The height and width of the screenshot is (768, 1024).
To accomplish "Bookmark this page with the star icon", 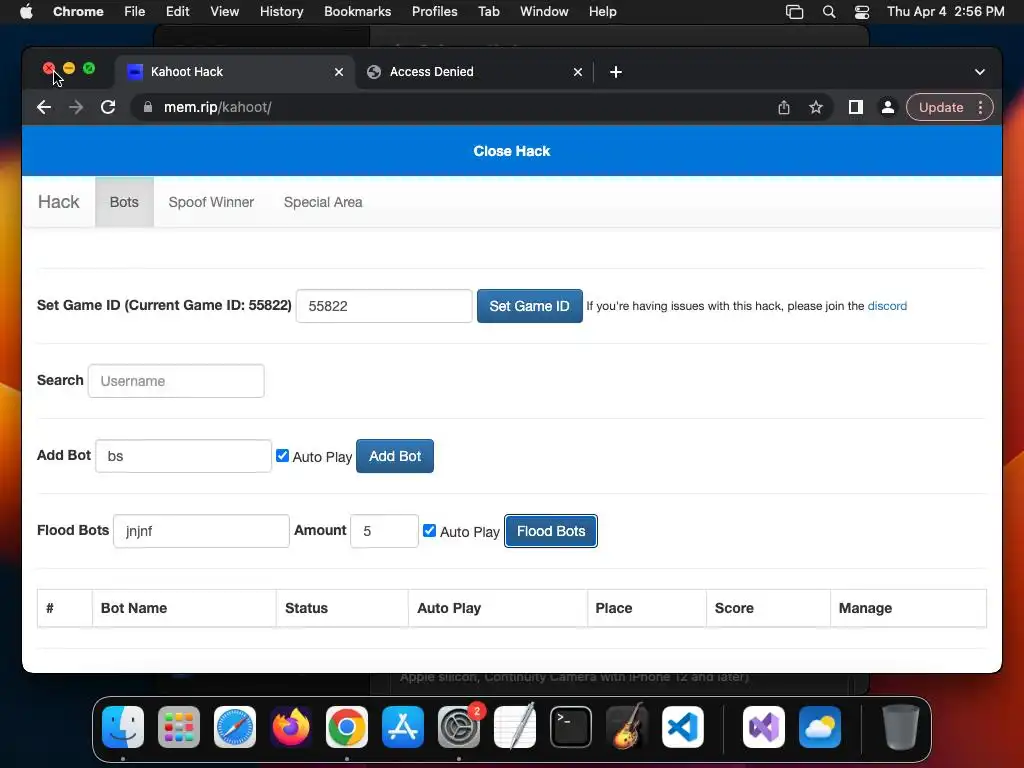I will (x=816, y=107).
